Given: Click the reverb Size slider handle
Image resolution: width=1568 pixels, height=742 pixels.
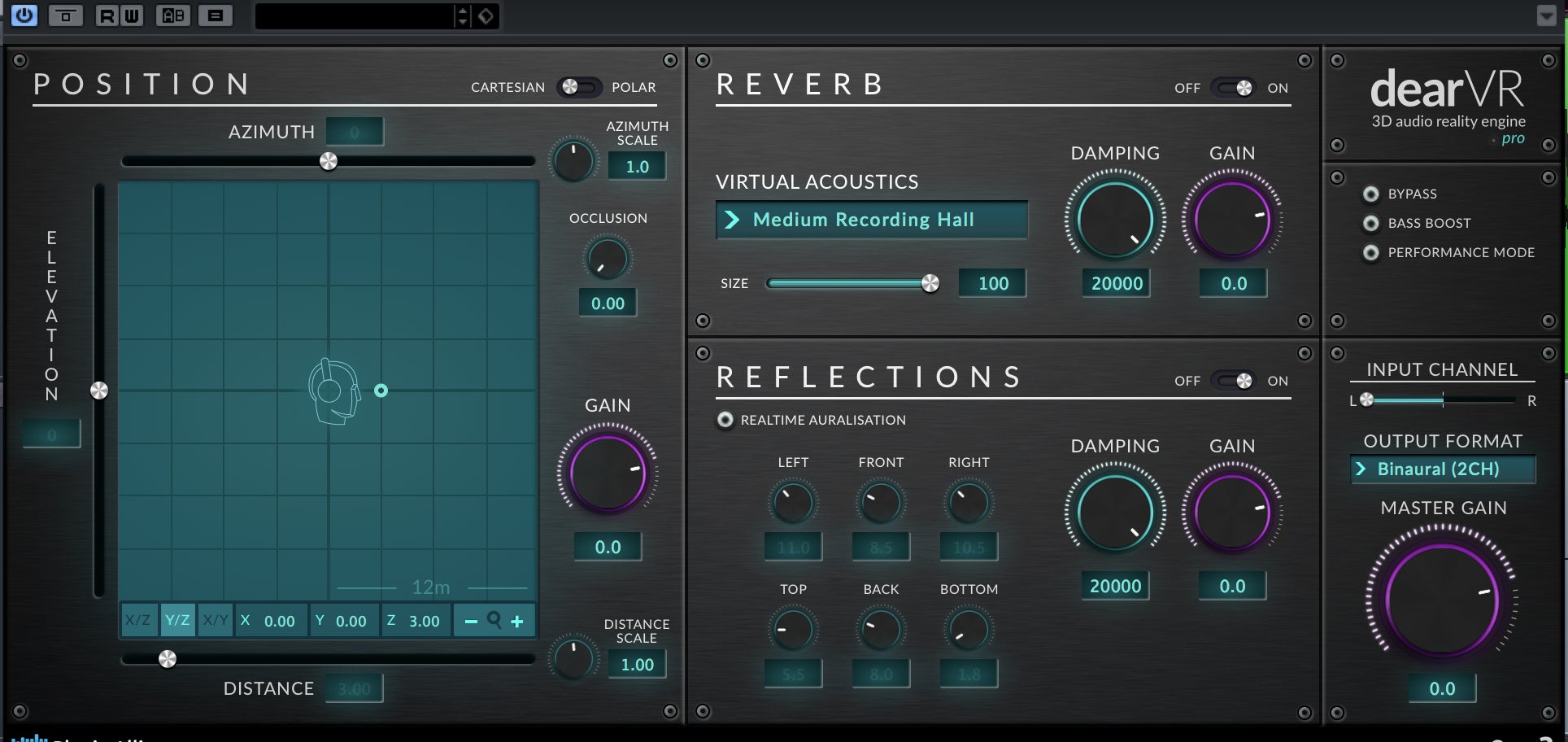Looking at the screenshot, I should (930, 283).
